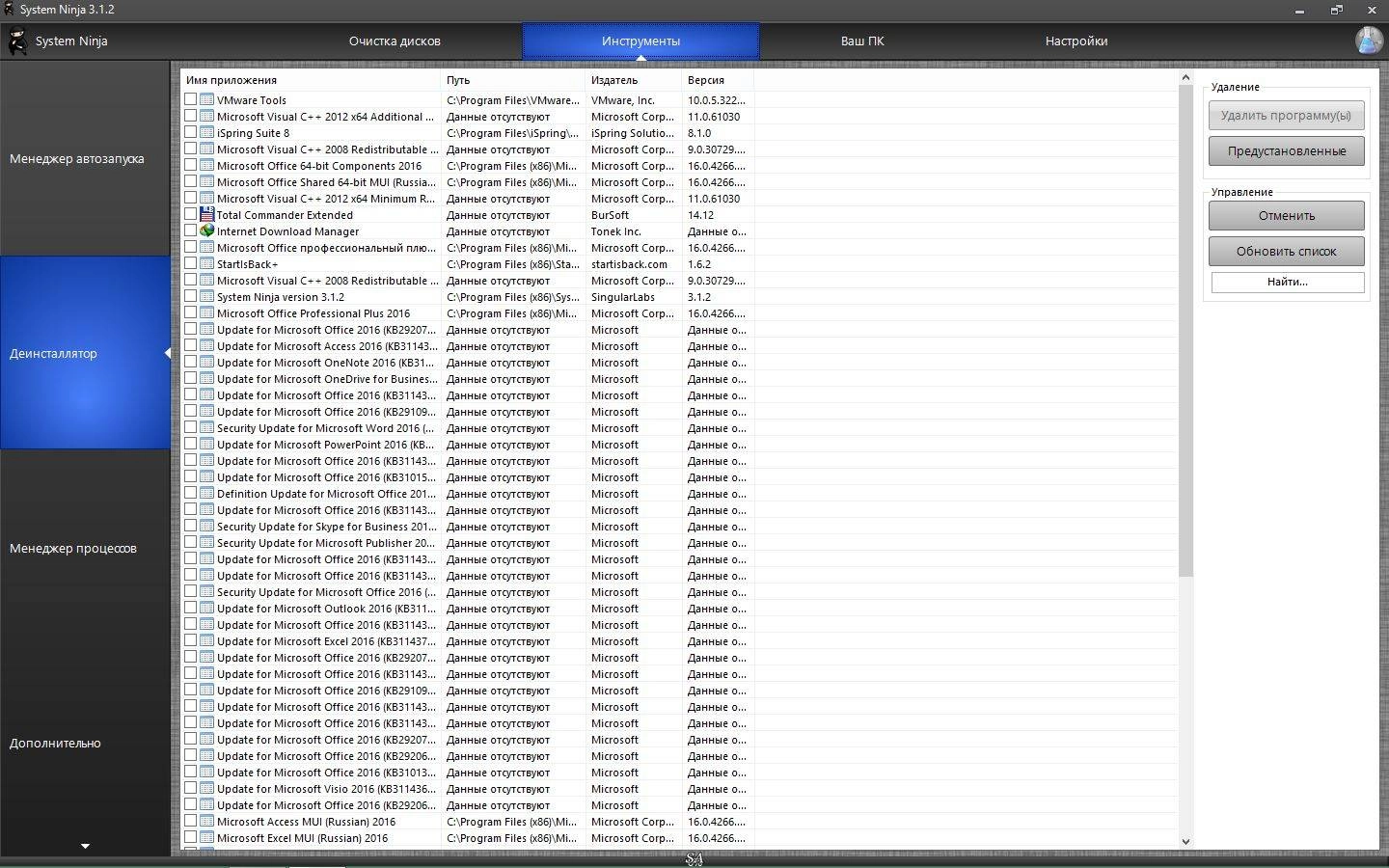Click publisher BurSoft cell

click(610, 215)
